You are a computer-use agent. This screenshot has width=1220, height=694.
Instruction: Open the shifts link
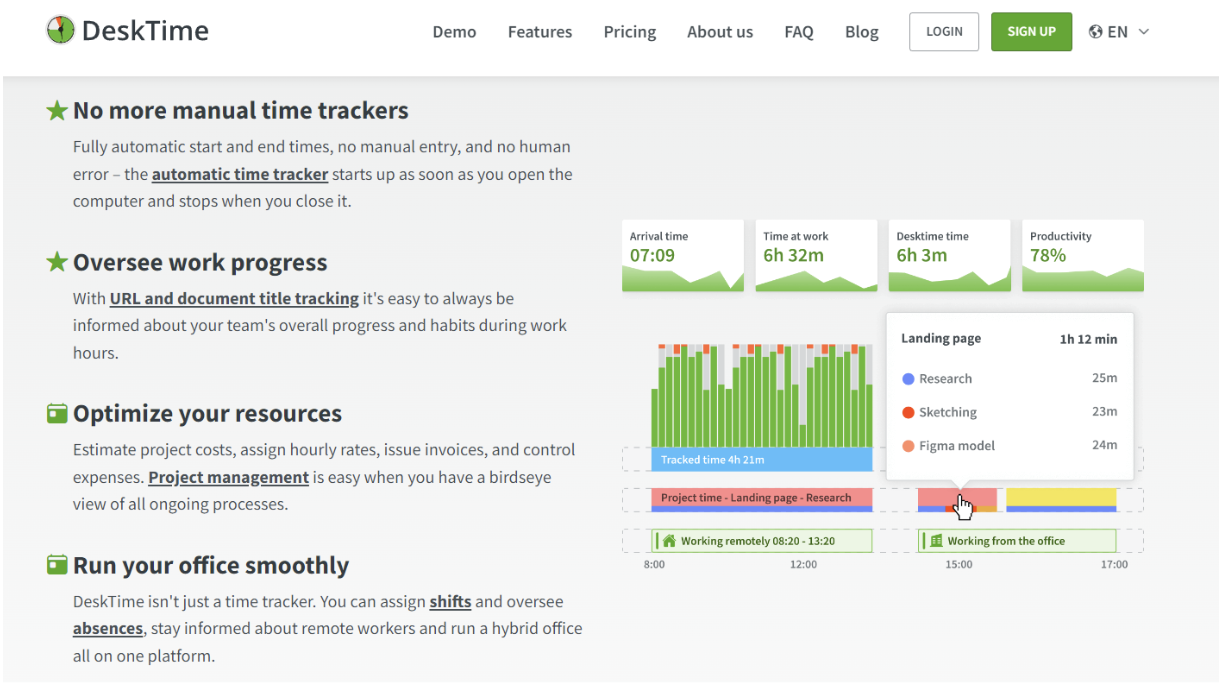pos(450,601)
